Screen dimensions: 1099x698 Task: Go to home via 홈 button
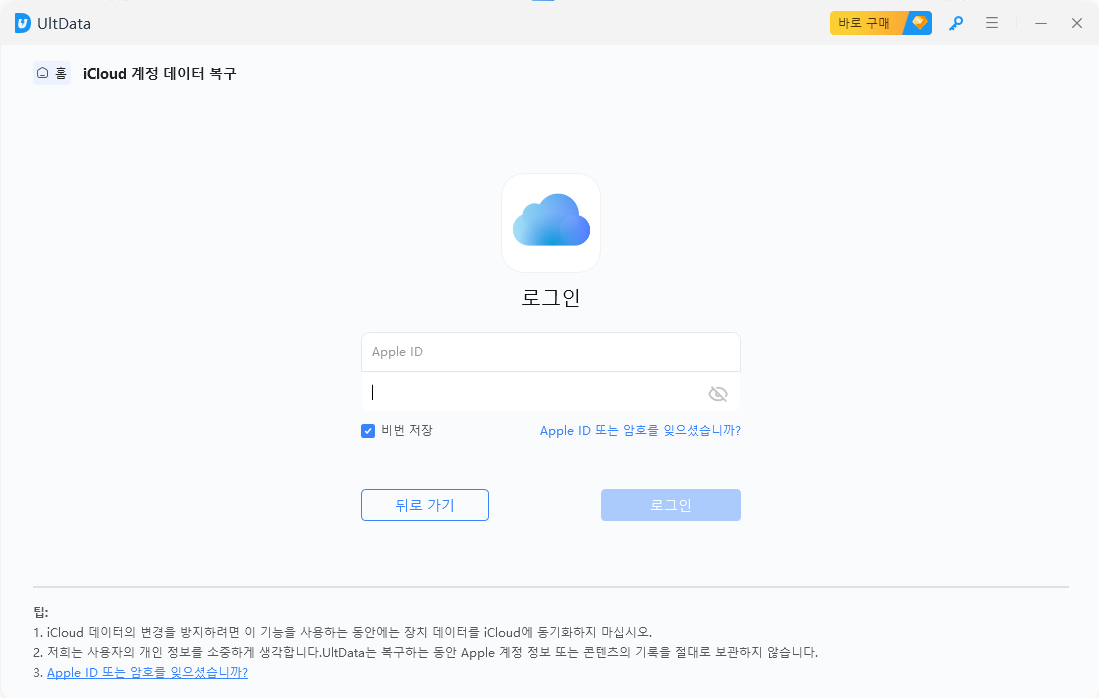52,73
